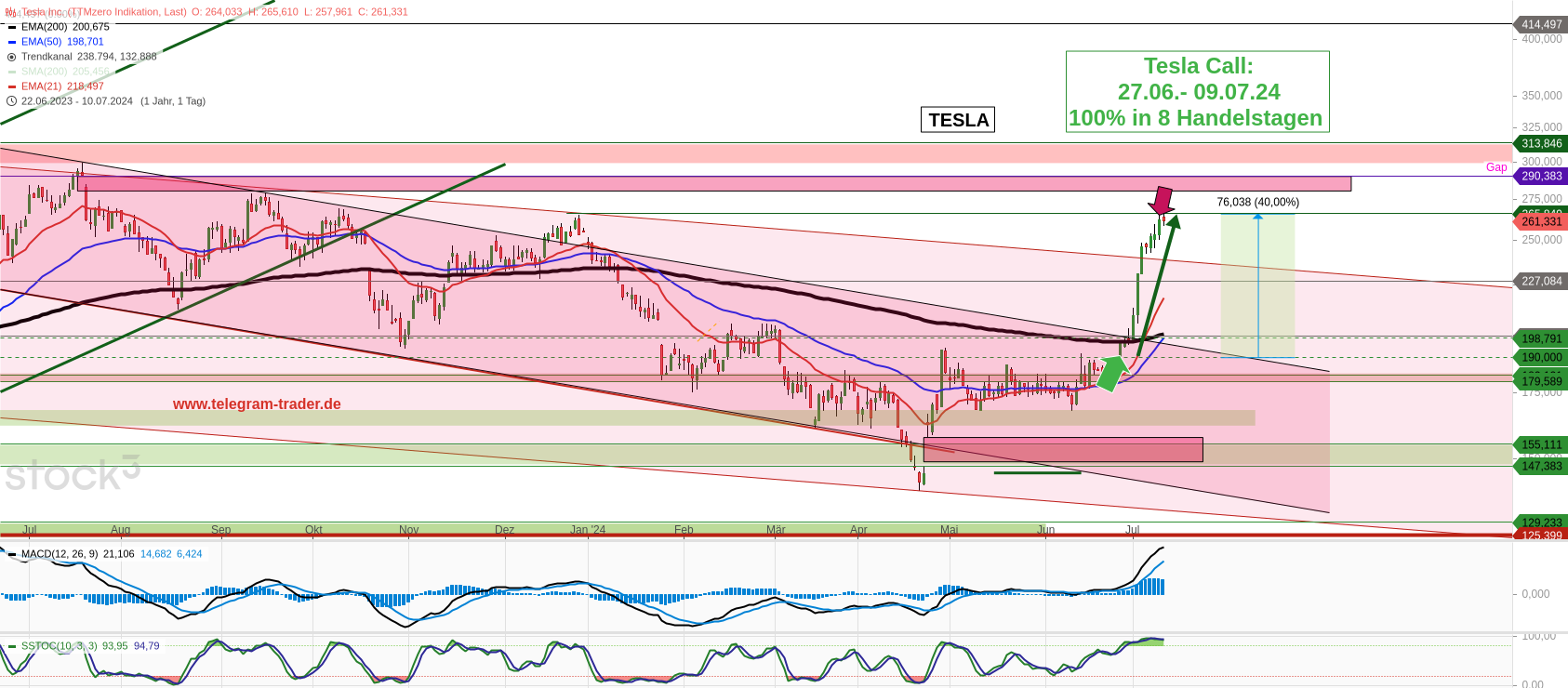Click the Dez label on the time axis
1568x688 pixels.
(x=504, y=530)
